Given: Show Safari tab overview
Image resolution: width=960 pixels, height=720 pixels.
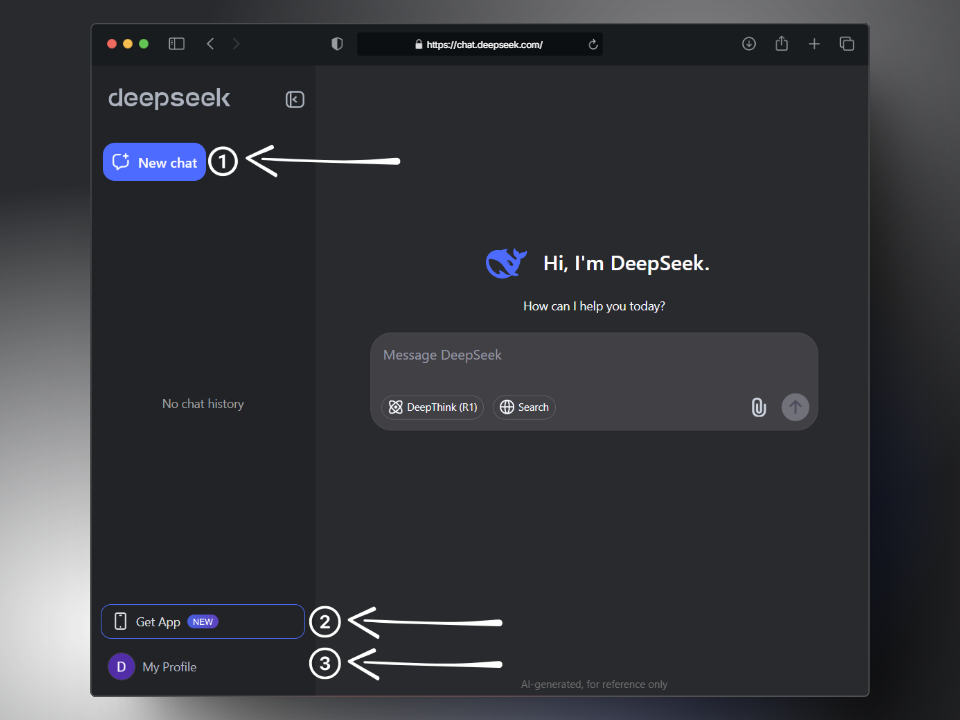Looking at the screenshot, I should click(847, 44).
